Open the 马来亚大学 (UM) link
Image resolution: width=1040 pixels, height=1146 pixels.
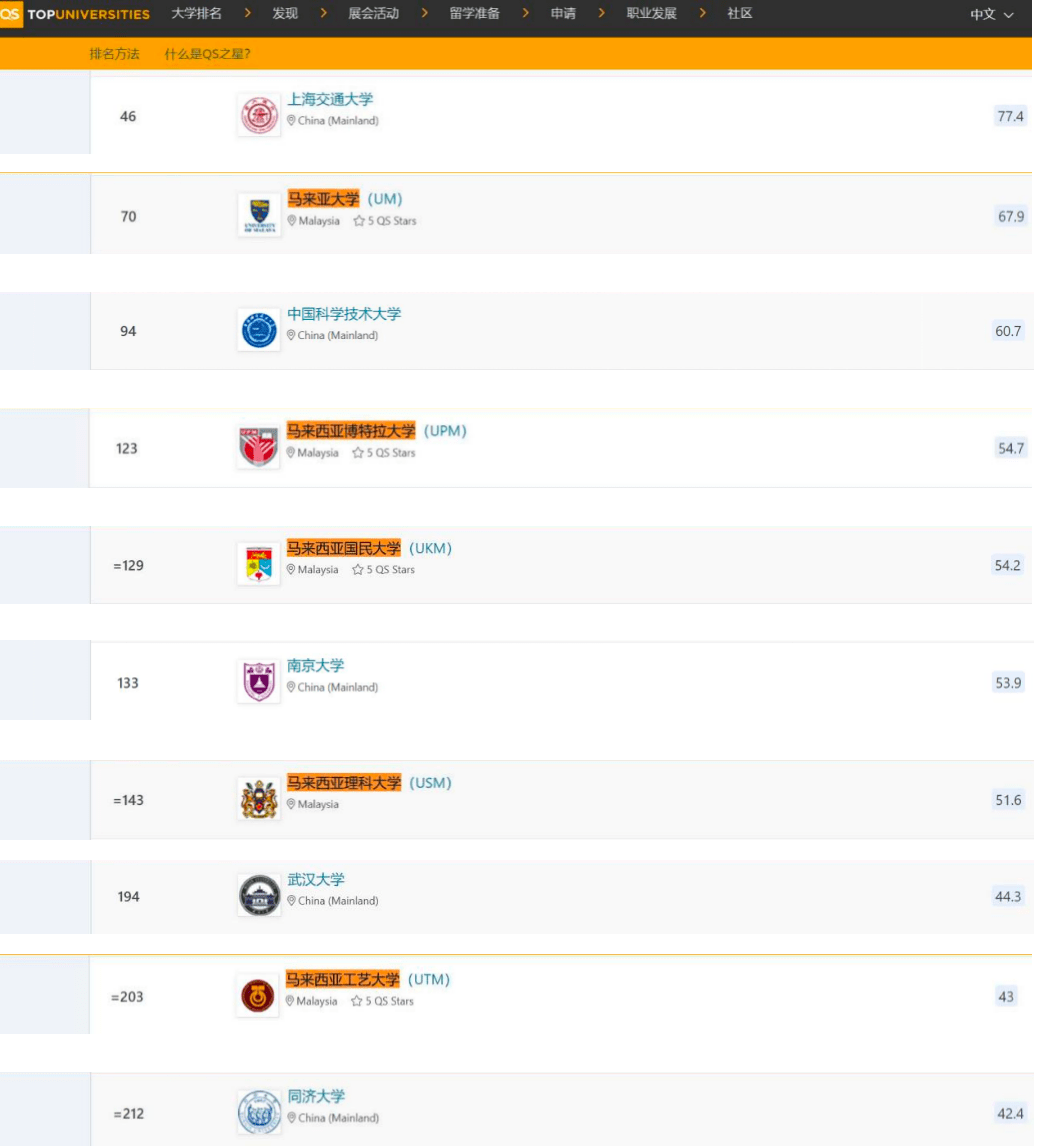point(344,199)
